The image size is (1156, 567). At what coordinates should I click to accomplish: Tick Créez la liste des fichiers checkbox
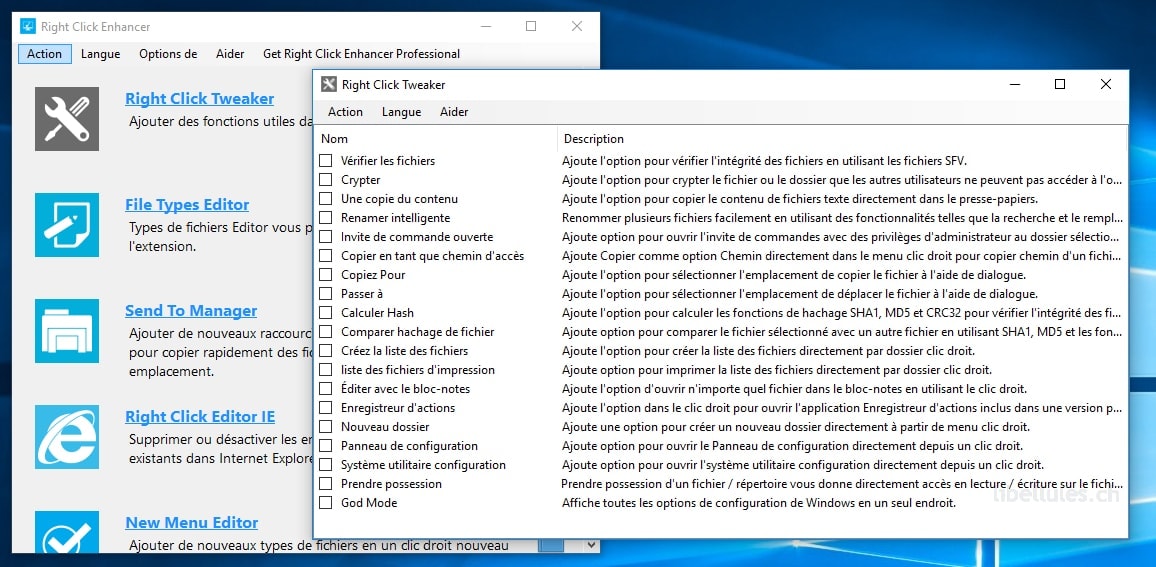[325, 350]
